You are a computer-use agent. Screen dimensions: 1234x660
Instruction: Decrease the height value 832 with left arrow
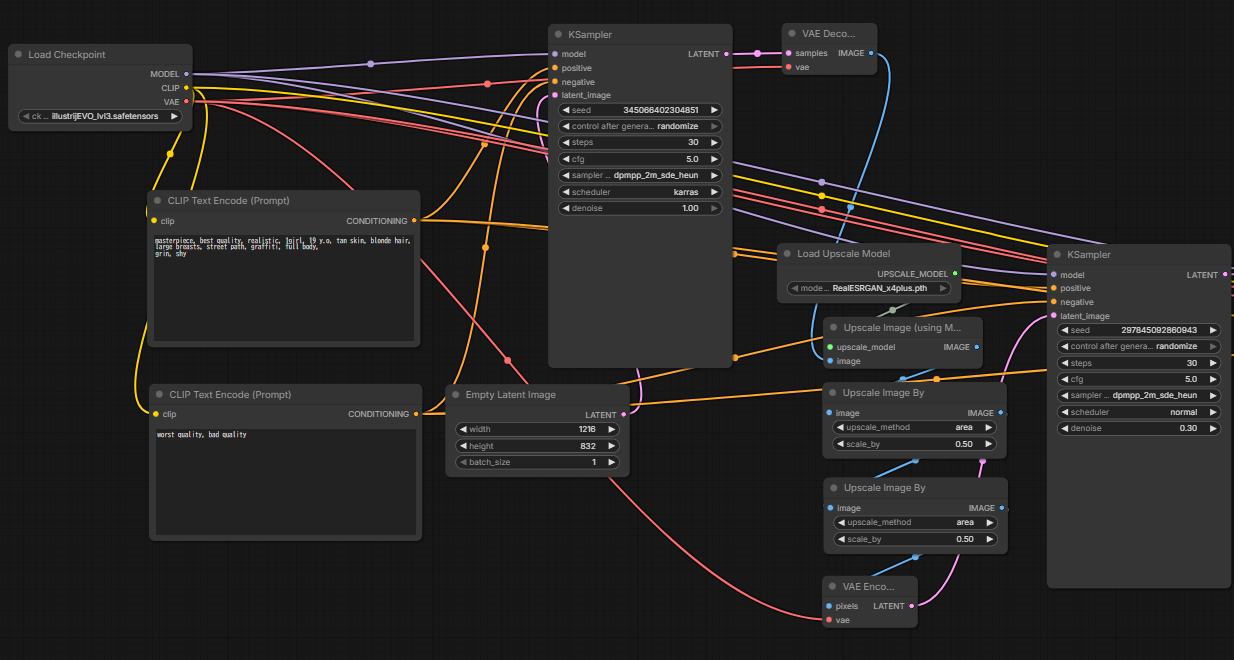(463, 446)
